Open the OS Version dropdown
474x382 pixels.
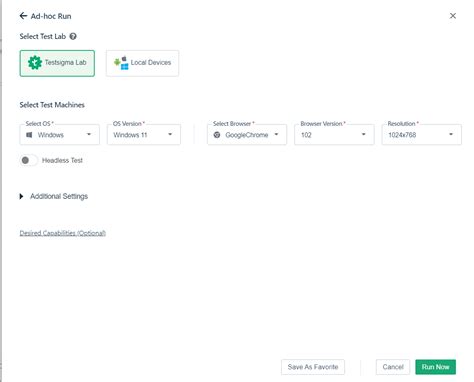144,135
